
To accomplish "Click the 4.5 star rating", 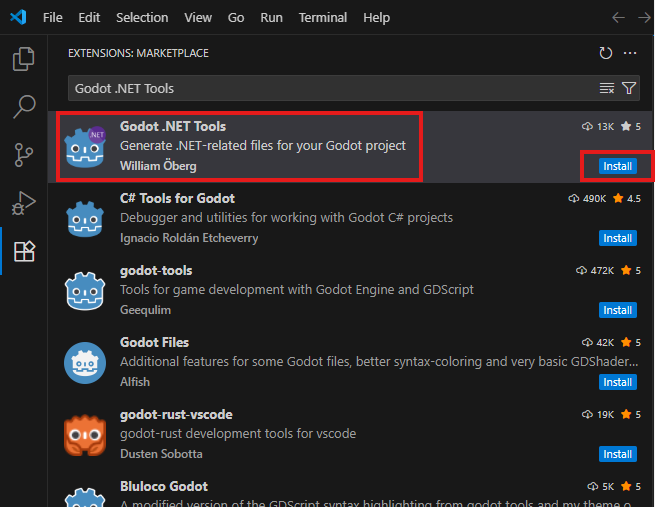I will pos(627,198).
